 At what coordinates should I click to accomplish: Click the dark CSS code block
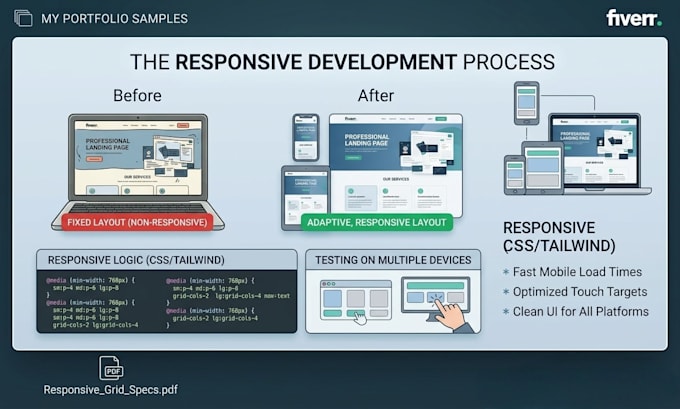[167, 301]
